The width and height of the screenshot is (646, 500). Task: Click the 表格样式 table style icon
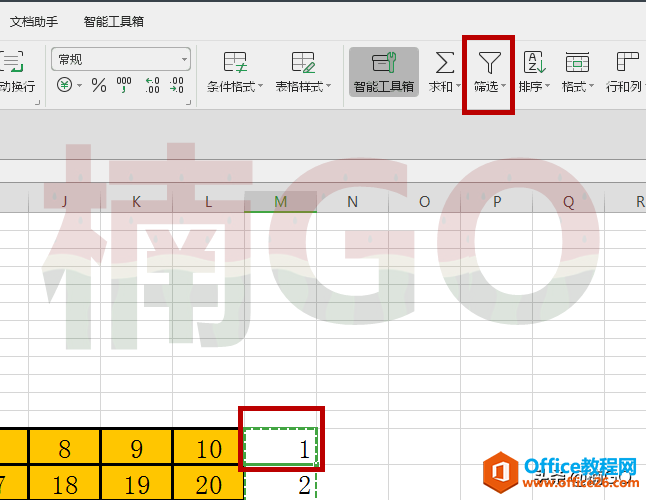(303, 63)
